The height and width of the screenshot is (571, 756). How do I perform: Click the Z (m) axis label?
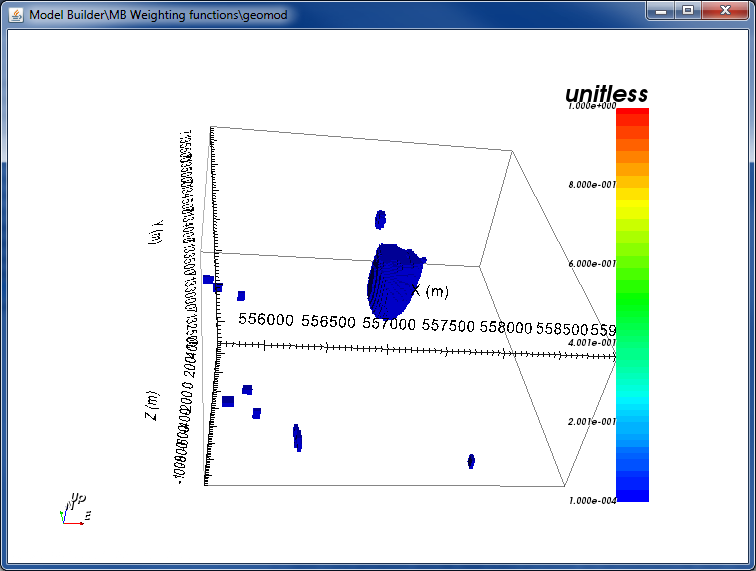pos(152,405)
